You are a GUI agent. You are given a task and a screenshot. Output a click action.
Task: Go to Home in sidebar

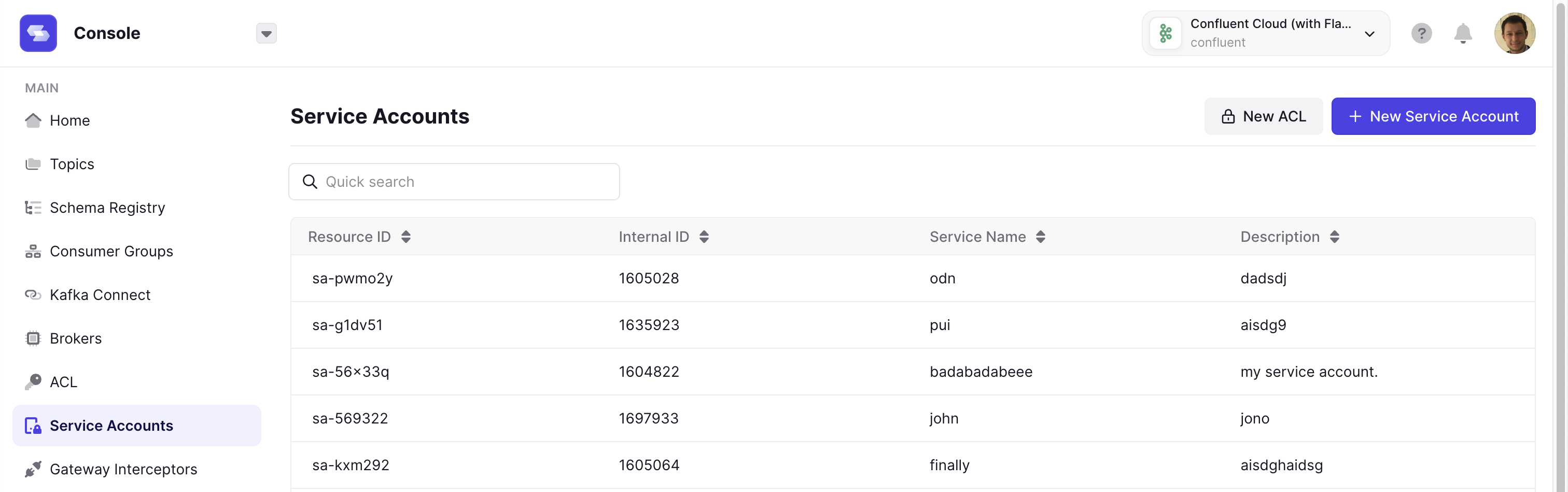click(x=136, y=120)
